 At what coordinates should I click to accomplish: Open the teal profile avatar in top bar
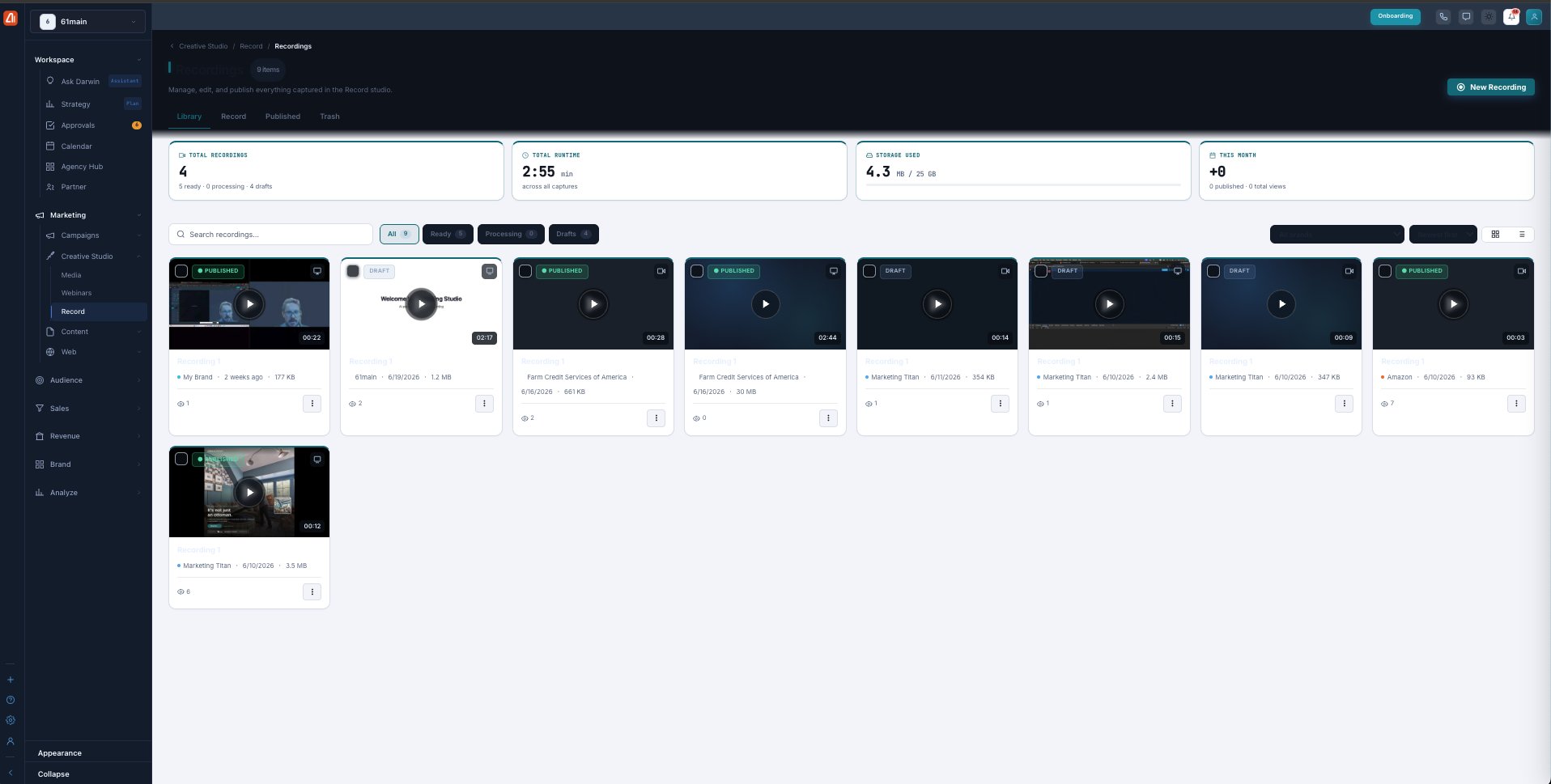[x=1534, y=17]
